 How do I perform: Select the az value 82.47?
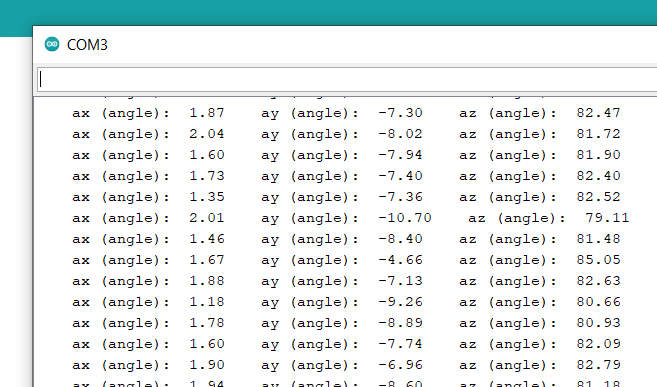coord(598,113)
